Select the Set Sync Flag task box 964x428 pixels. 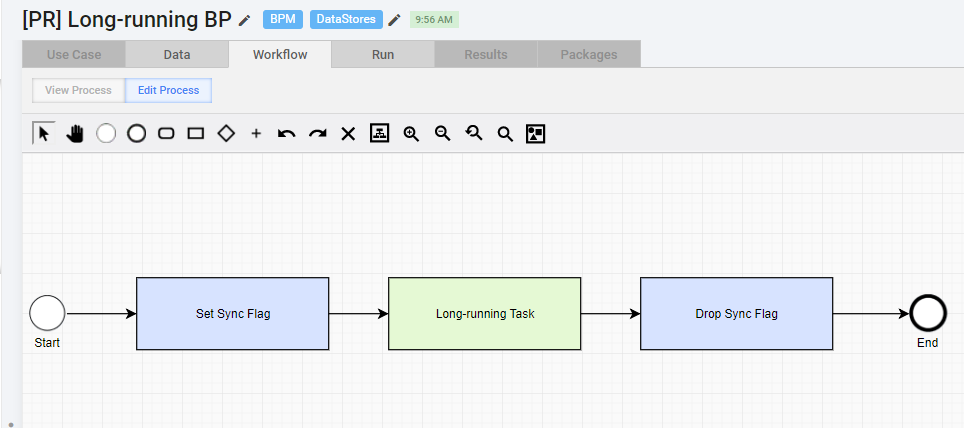[x=232, y=314]
